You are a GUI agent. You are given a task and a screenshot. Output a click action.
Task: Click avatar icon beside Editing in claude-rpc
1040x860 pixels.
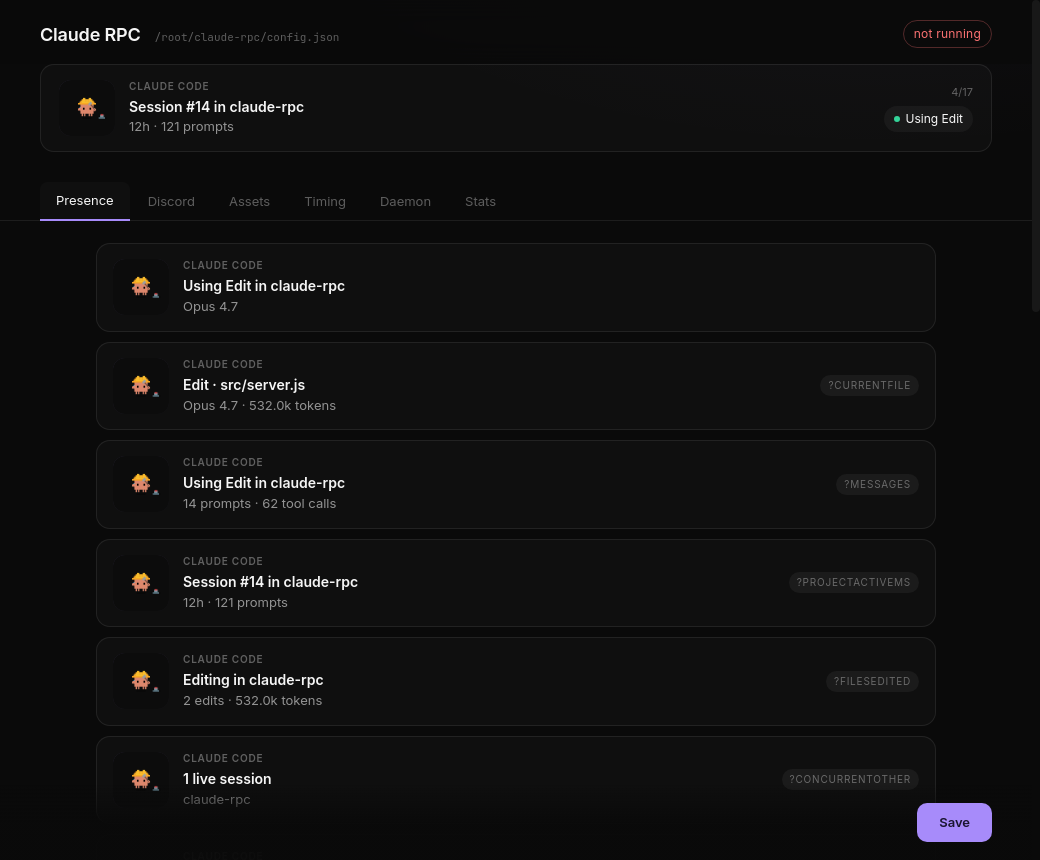[x=141, y=681]
